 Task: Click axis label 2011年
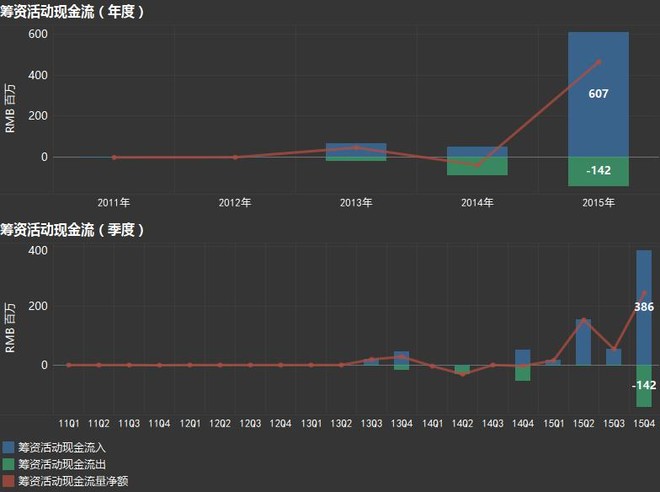[114, 203]
